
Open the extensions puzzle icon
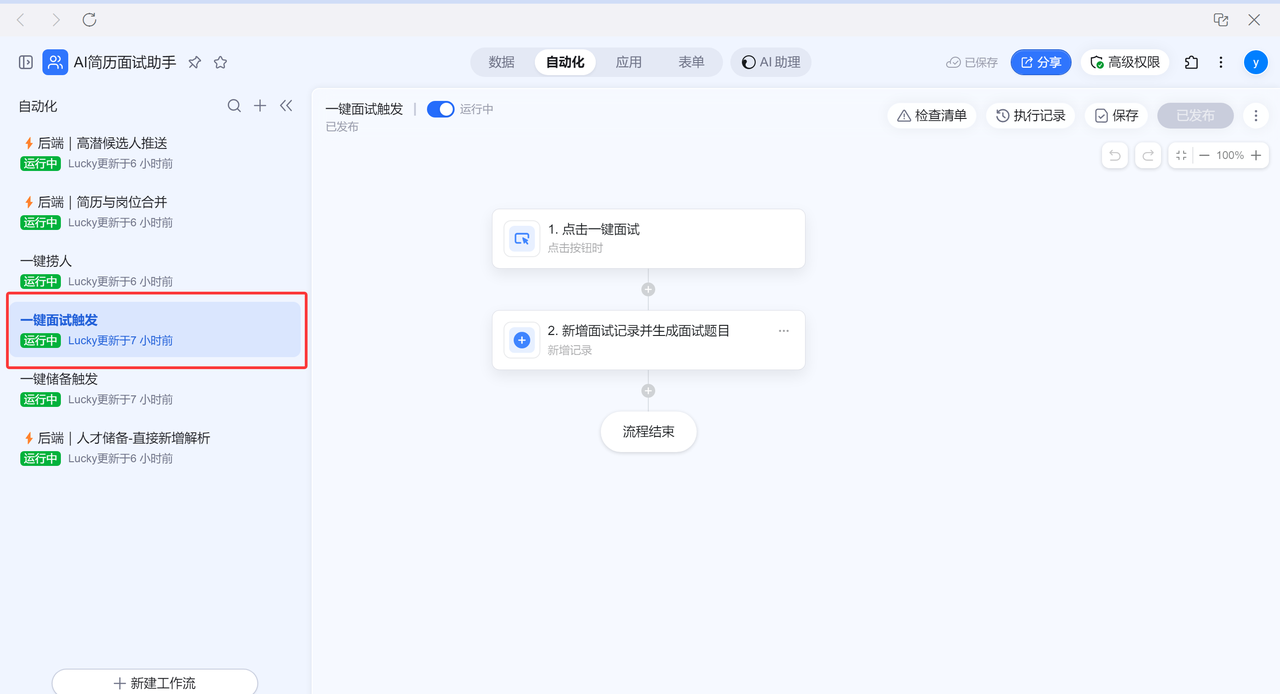(x=1191, y=62)
